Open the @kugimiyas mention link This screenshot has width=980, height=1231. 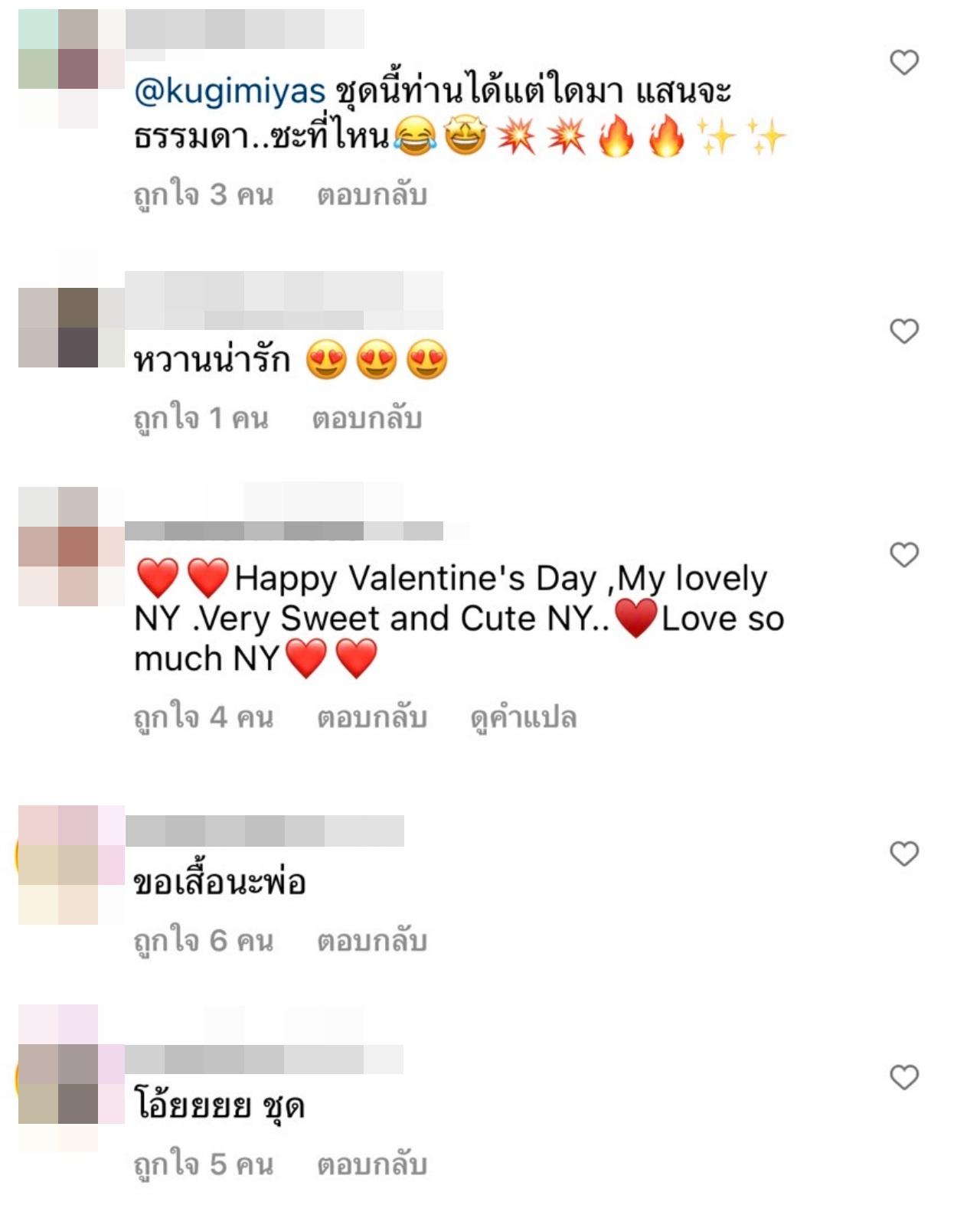[230, 92]
